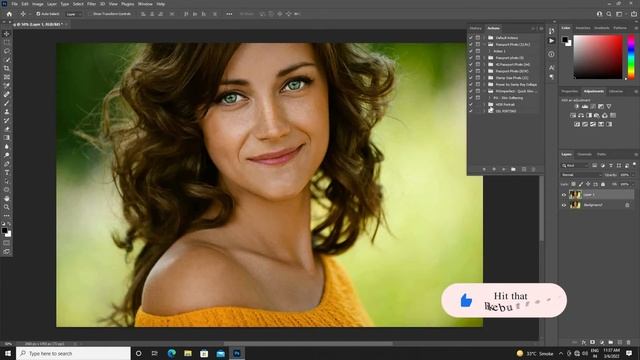The width and height of the screenshot is (640, 360).
Task: Select the Pen tool
Action: pyautogui.click(x=7, y=164)
